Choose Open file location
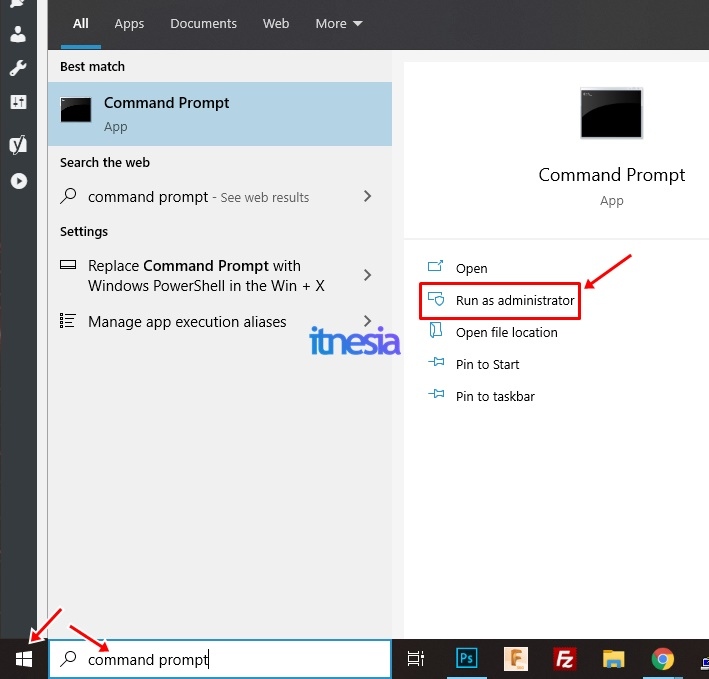Viewport: 709px width, 679px height. point(506,333)
